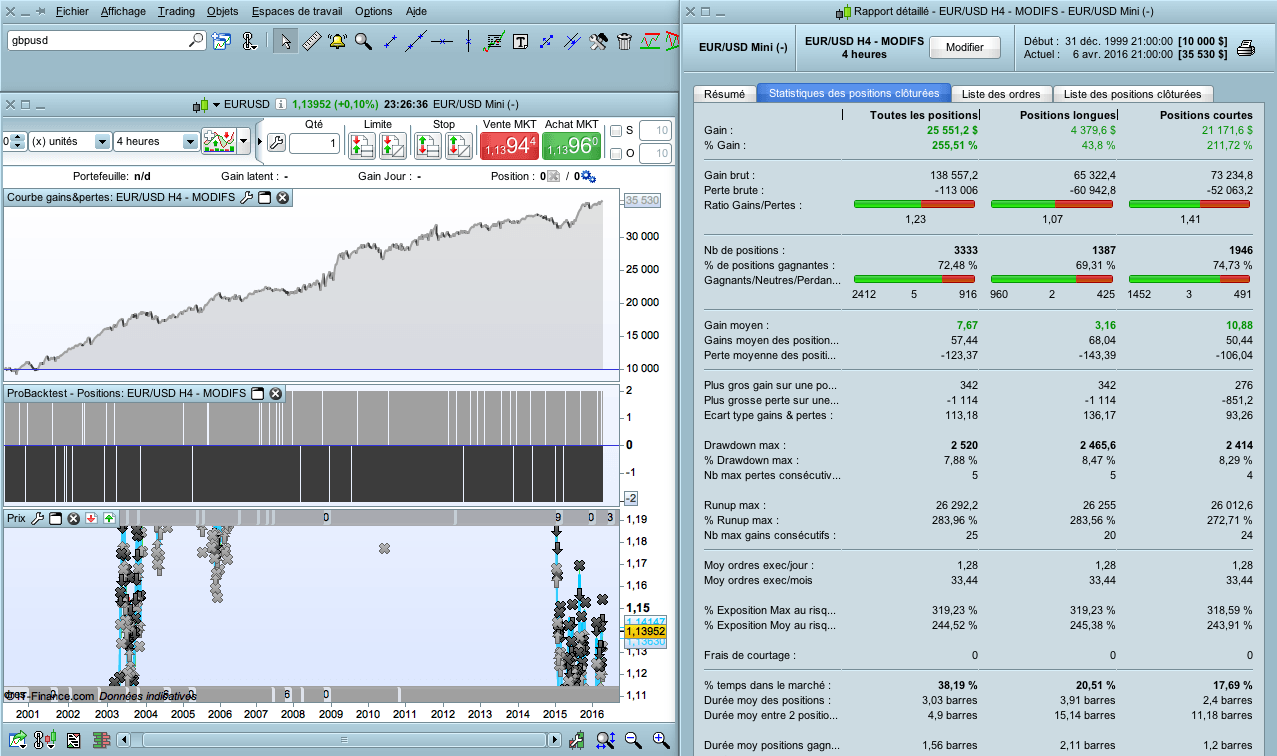Open the Trading menu
The image size is (1277, 756).
[x=177, y=11]
